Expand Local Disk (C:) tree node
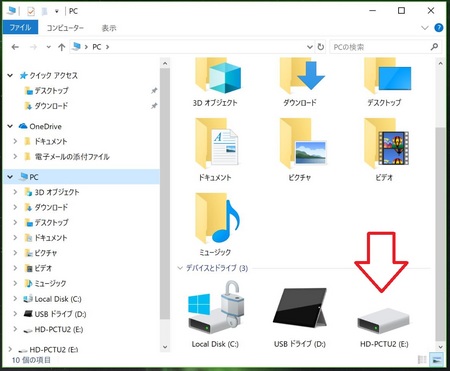450x371 pixels. [15, 299]
